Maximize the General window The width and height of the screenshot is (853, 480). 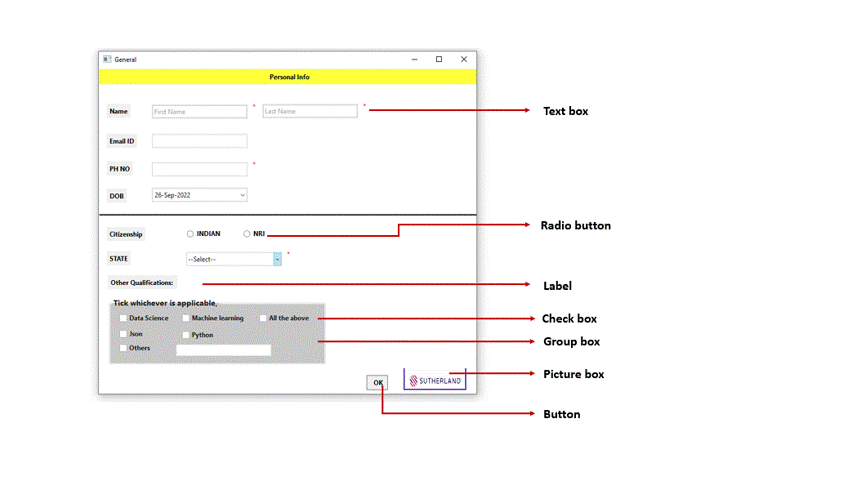(x=438, y=60)
